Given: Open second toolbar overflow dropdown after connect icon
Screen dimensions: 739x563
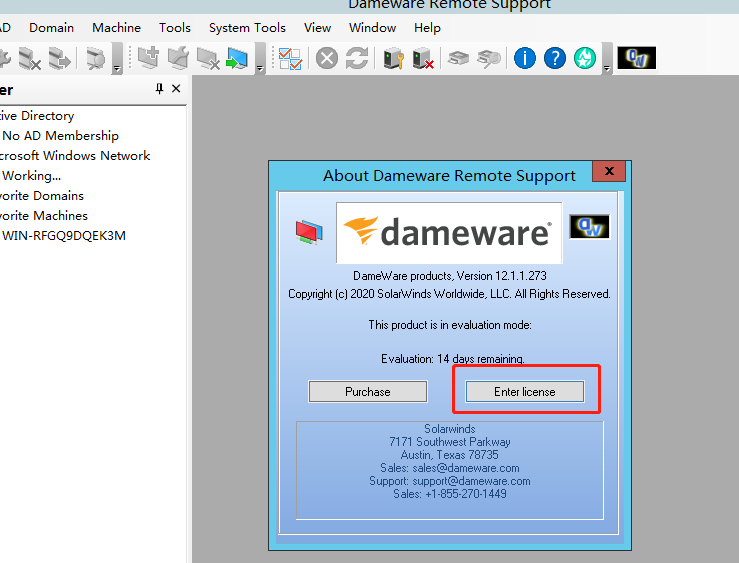Looking at the screenshot, I should tap(260, 59).
